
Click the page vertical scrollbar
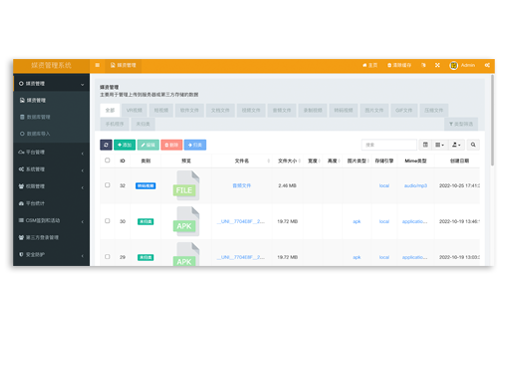click(492, 120)
